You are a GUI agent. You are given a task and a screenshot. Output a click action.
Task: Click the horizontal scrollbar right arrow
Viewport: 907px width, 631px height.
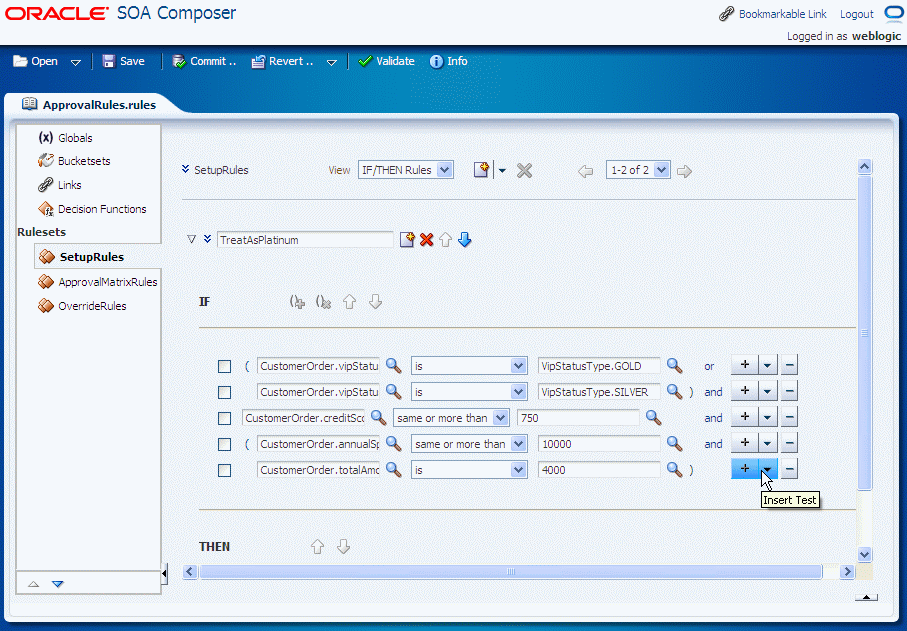(x=847, y=572)
